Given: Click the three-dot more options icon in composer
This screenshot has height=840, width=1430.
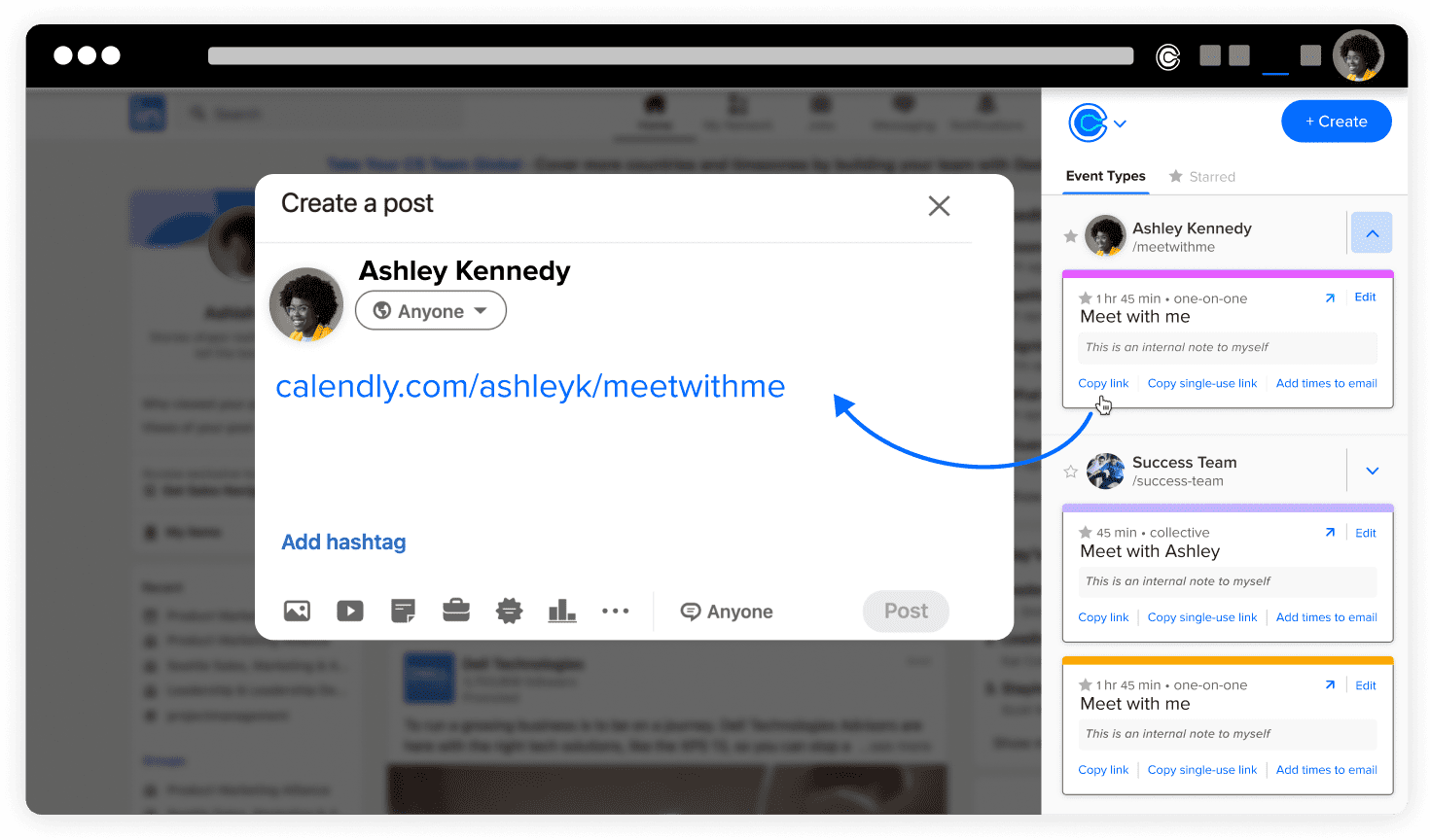Looking at the screenshot, I should [615, 611].
